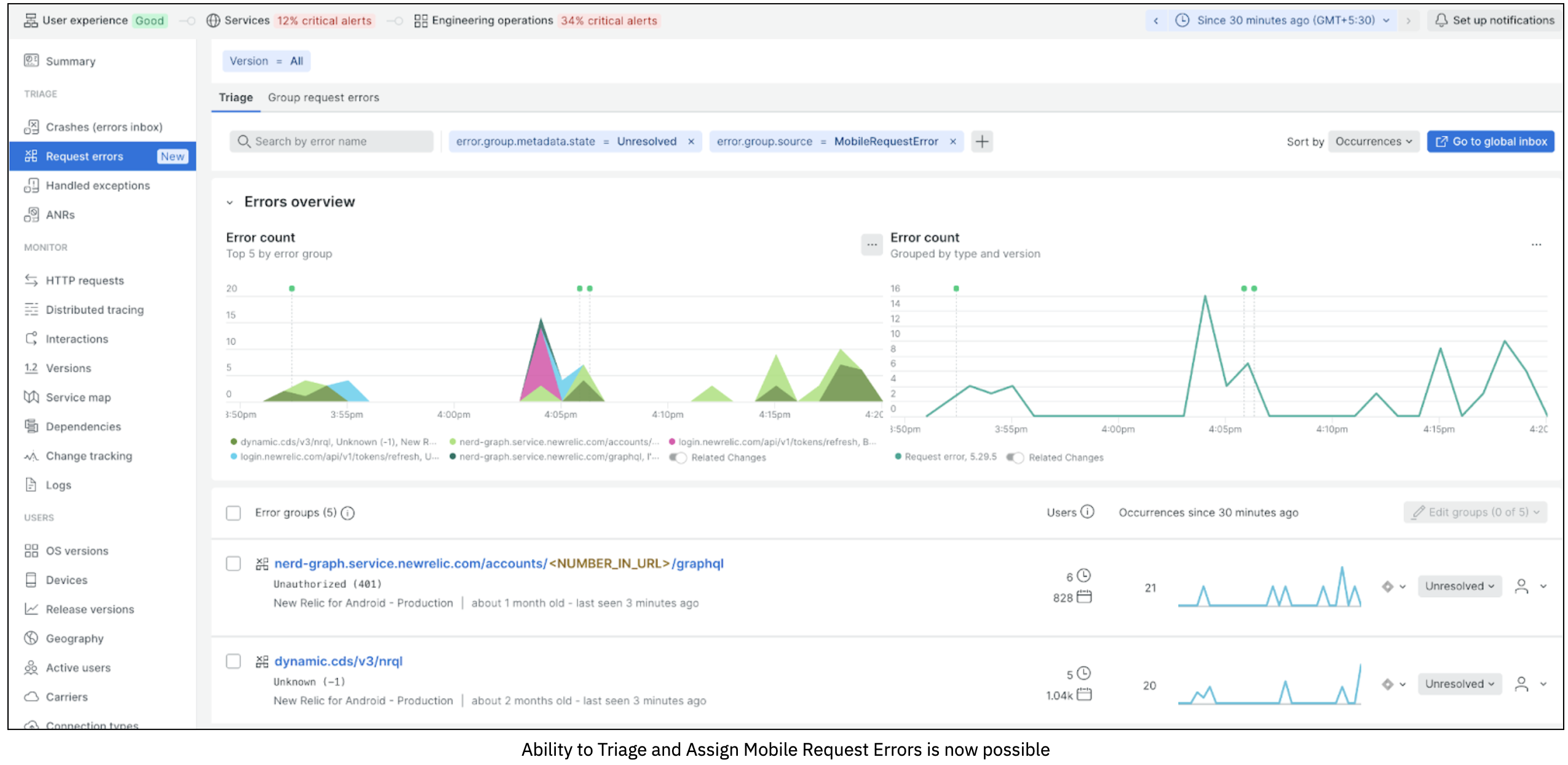The image size is (1568, 765).
Task: Click the Search by error name field
Action: (x=332, y=141)
